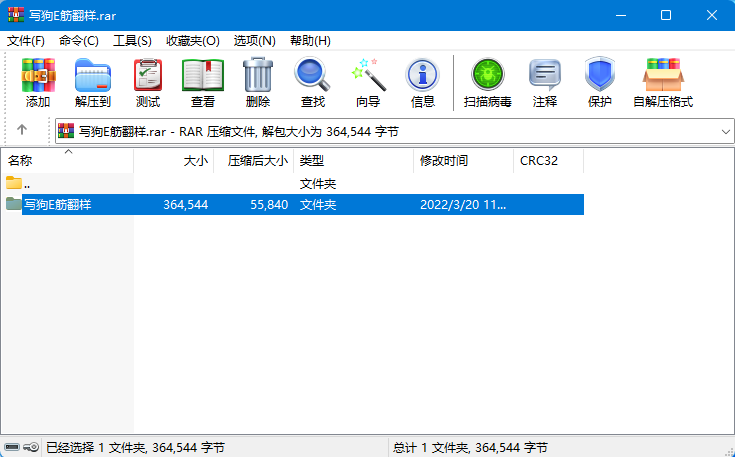
Task: Show archive 信息 (Info) icon
Action: pos(422,75)
